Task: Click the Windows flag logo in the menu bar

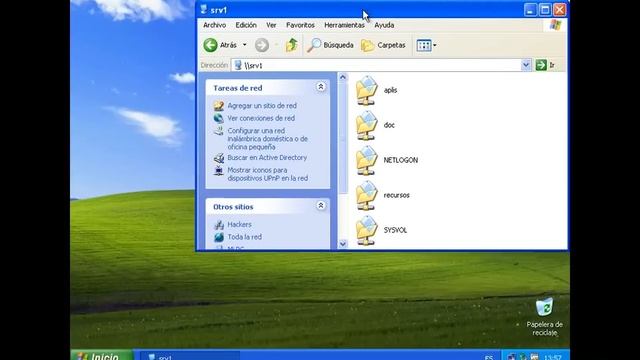Action: point(555,25)
